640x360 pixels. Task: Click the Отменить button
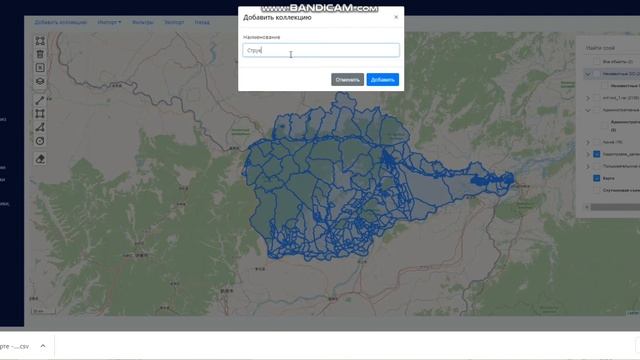point(347,80)
